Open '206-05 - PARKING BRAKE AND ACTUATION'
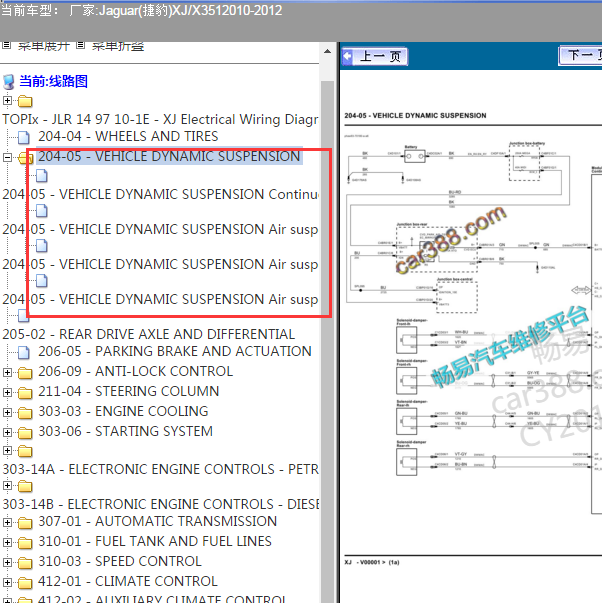 coord(175,351)
